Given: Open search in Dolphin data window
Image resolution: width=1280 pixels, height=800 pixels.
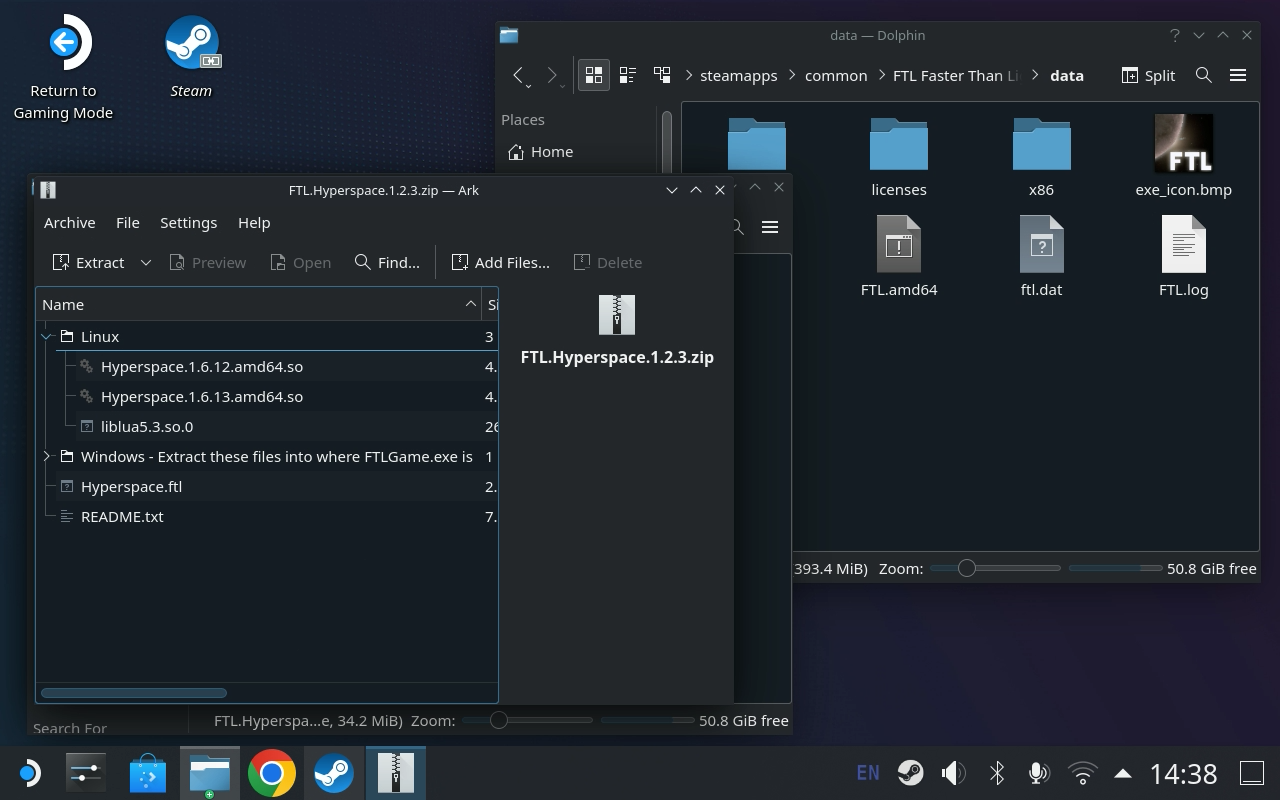Looking at the screenshot, I should tap(1204, 75).
